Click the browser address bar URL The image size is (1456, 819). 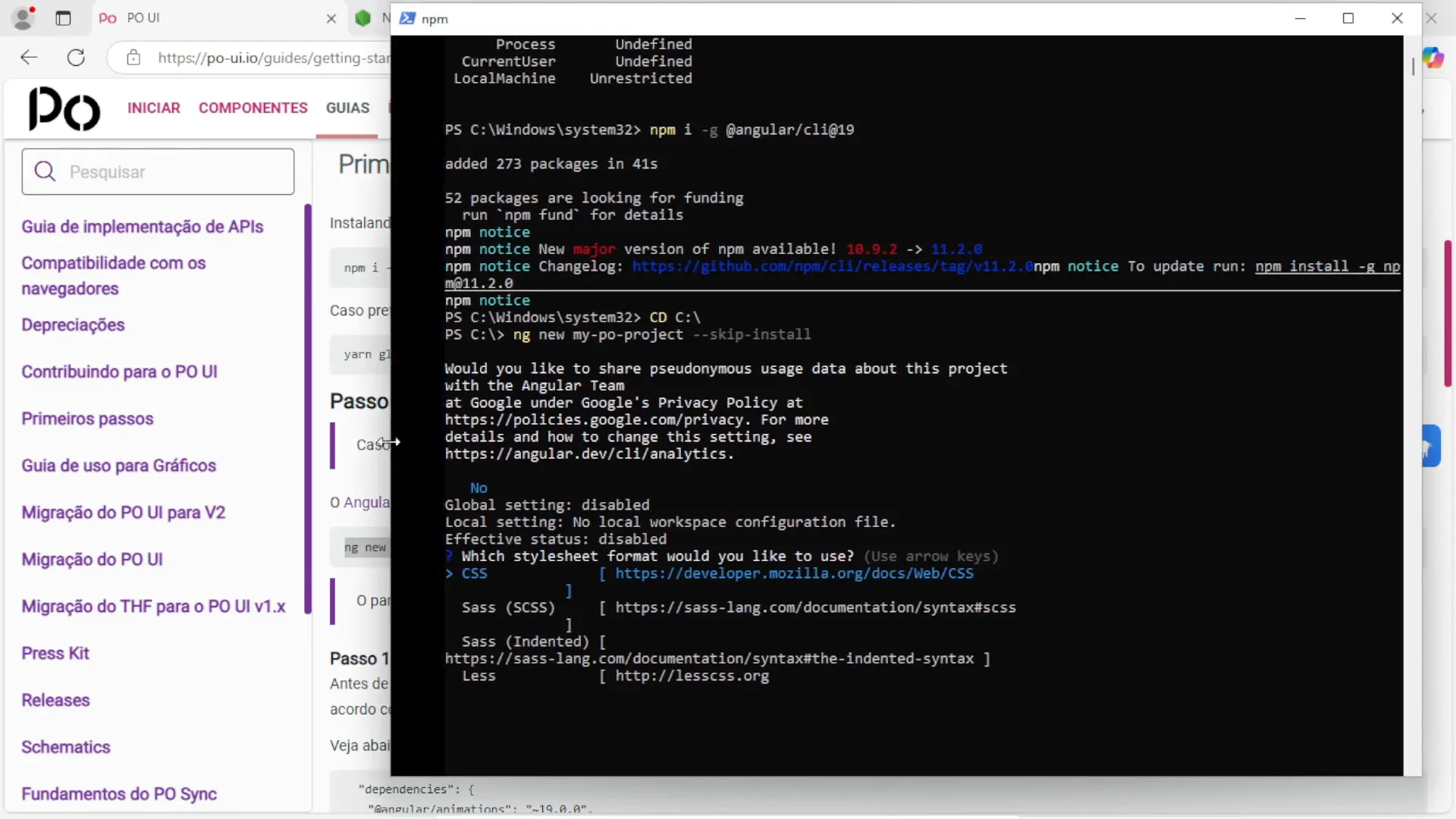[273, 58]
